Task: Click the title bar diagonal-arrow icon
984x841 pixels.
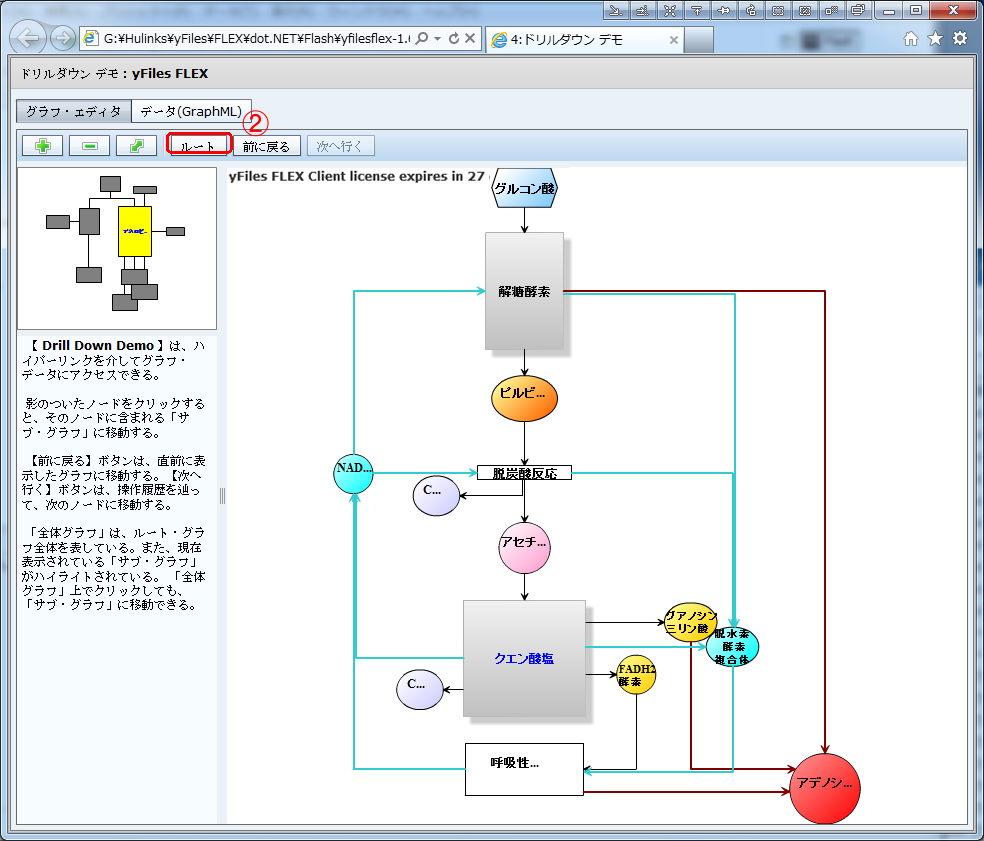Action: tap(617, 10)
